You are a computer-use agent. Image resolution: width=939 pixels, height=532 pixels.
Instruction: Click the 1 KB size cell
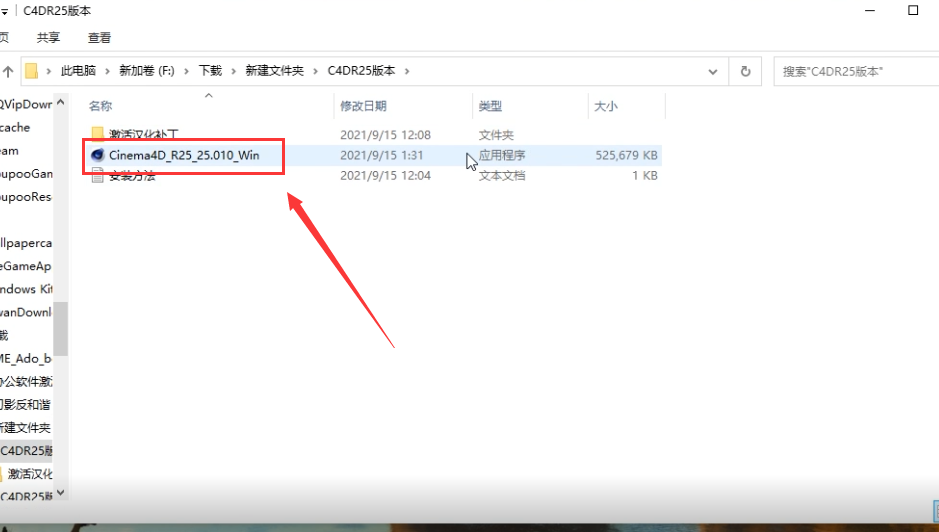click(x=645, y=176)
